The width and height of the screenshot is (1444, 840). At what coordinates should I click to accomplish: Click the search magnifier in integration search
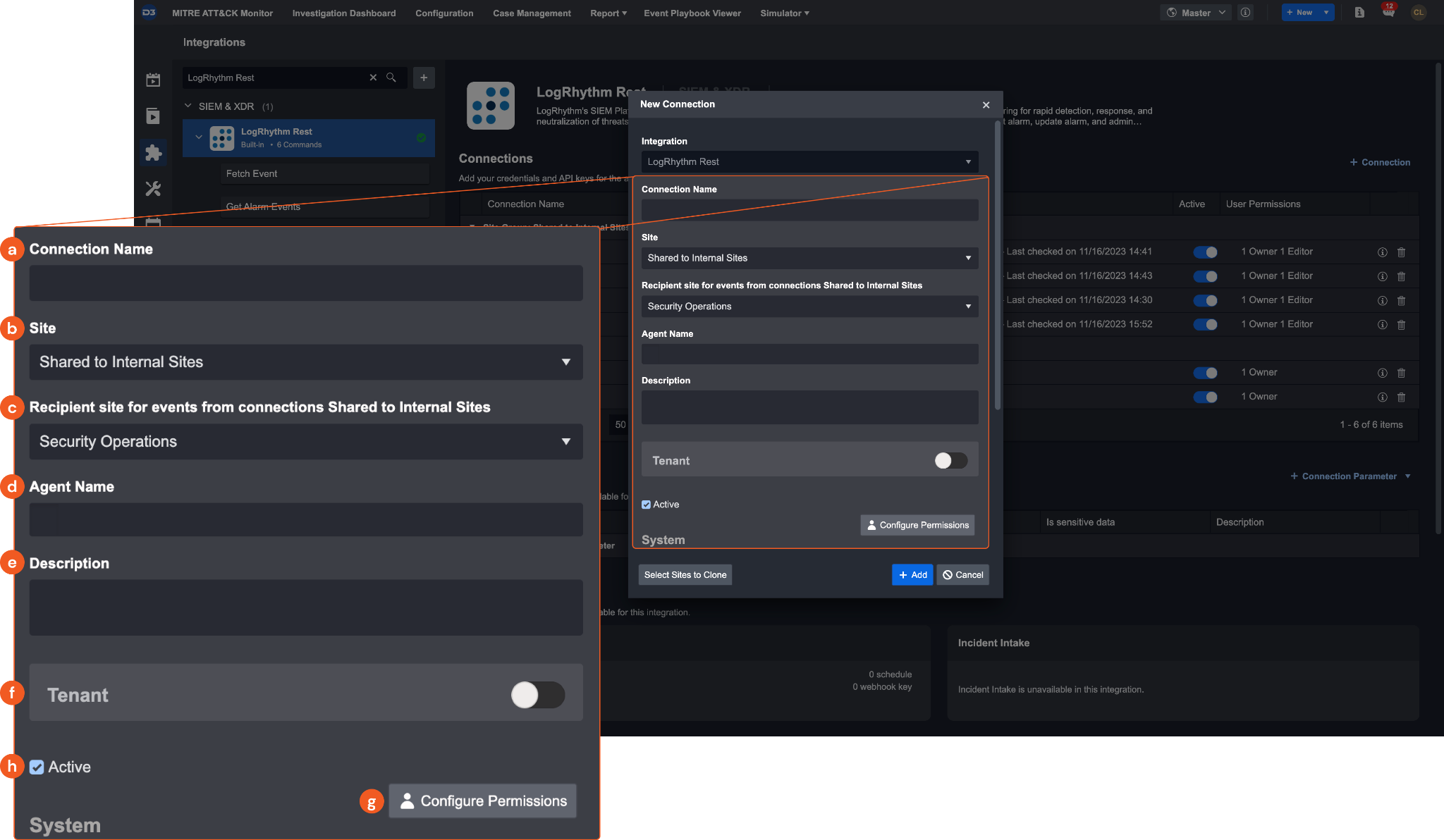(x=391, y=78)
